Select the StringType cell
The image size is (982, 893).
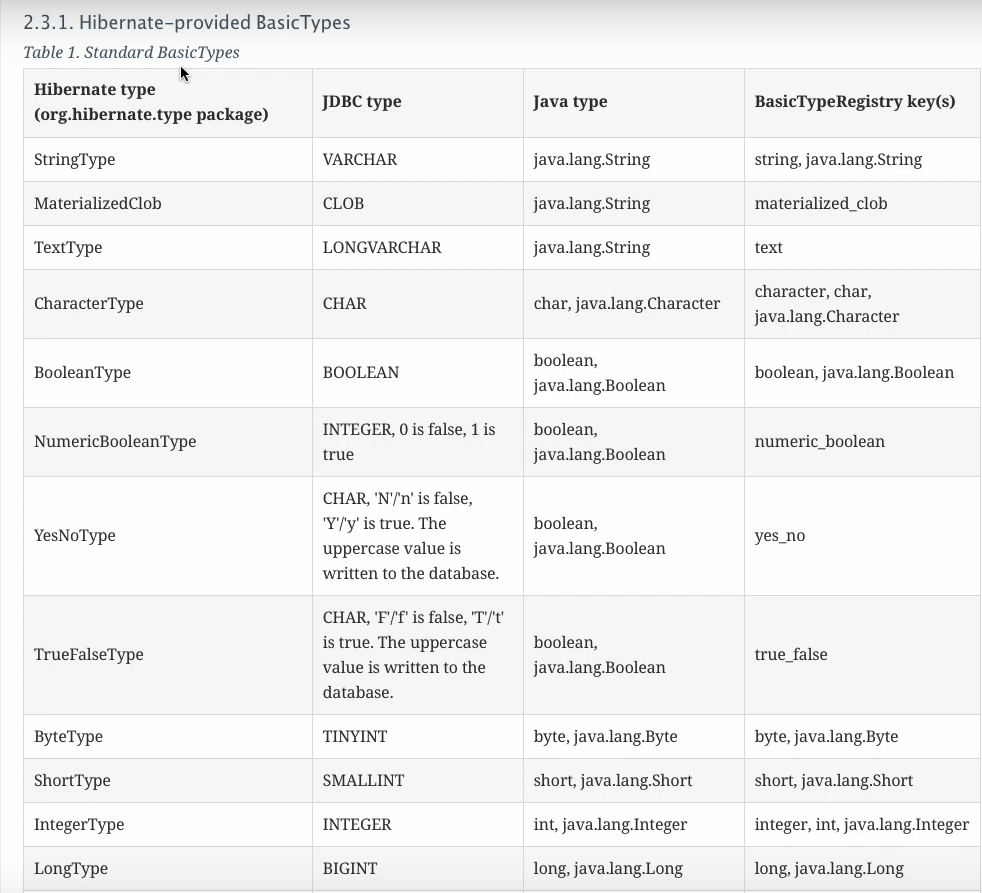coord(168,160)
